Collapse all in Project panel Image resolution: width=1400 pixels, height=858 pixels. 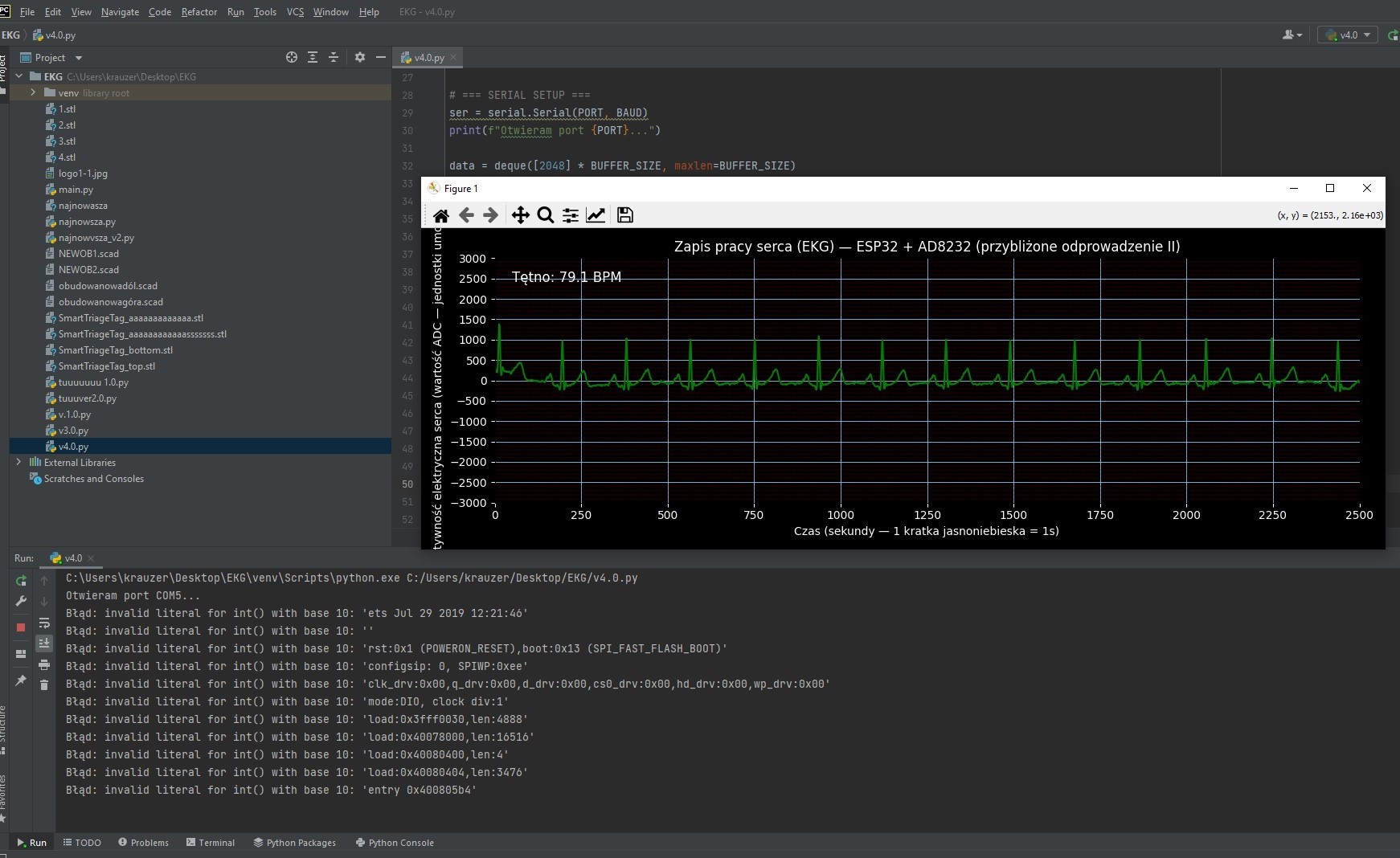(x=334, y=57)
